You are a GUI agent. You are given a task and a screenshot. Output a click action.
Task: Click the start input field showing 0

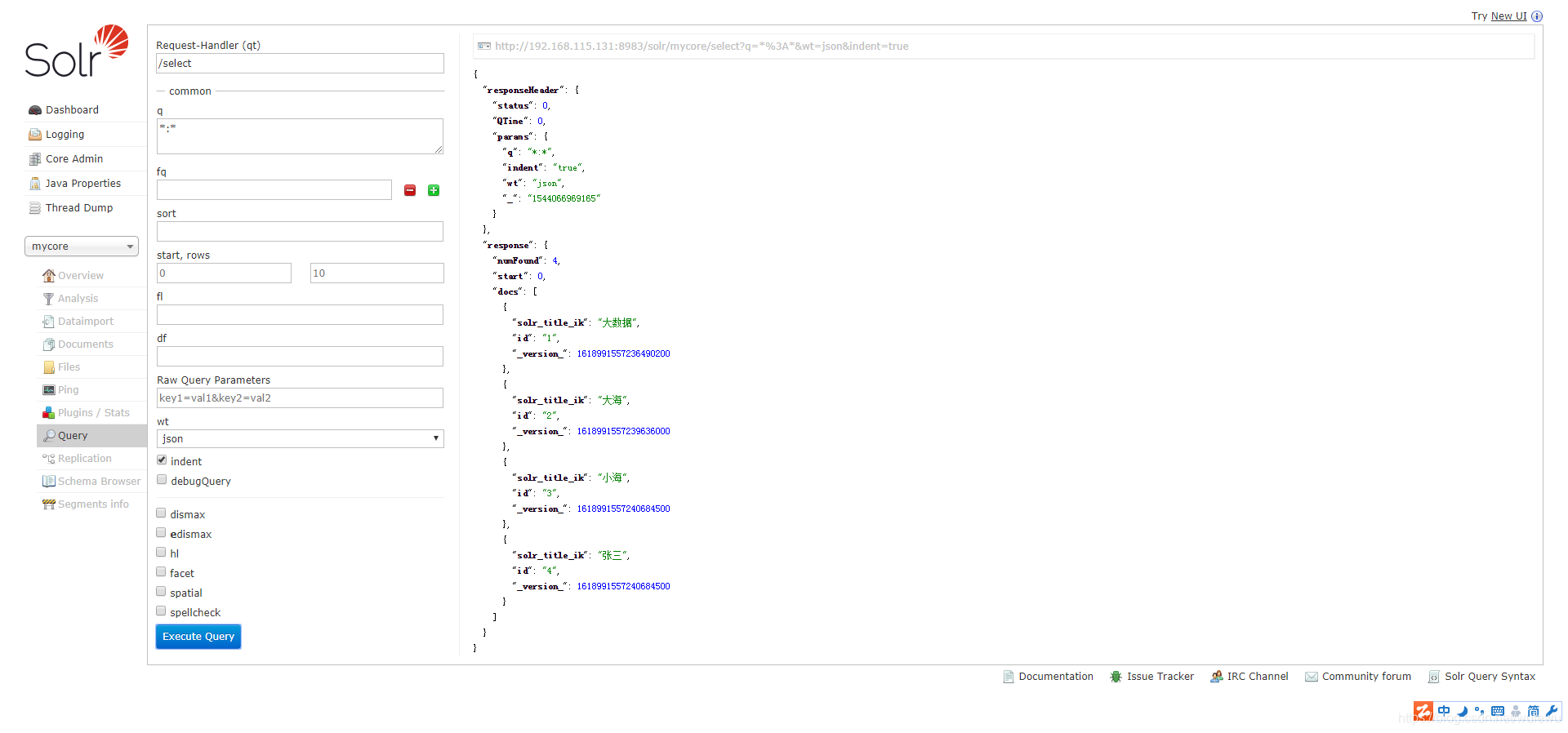coord(224,273)
